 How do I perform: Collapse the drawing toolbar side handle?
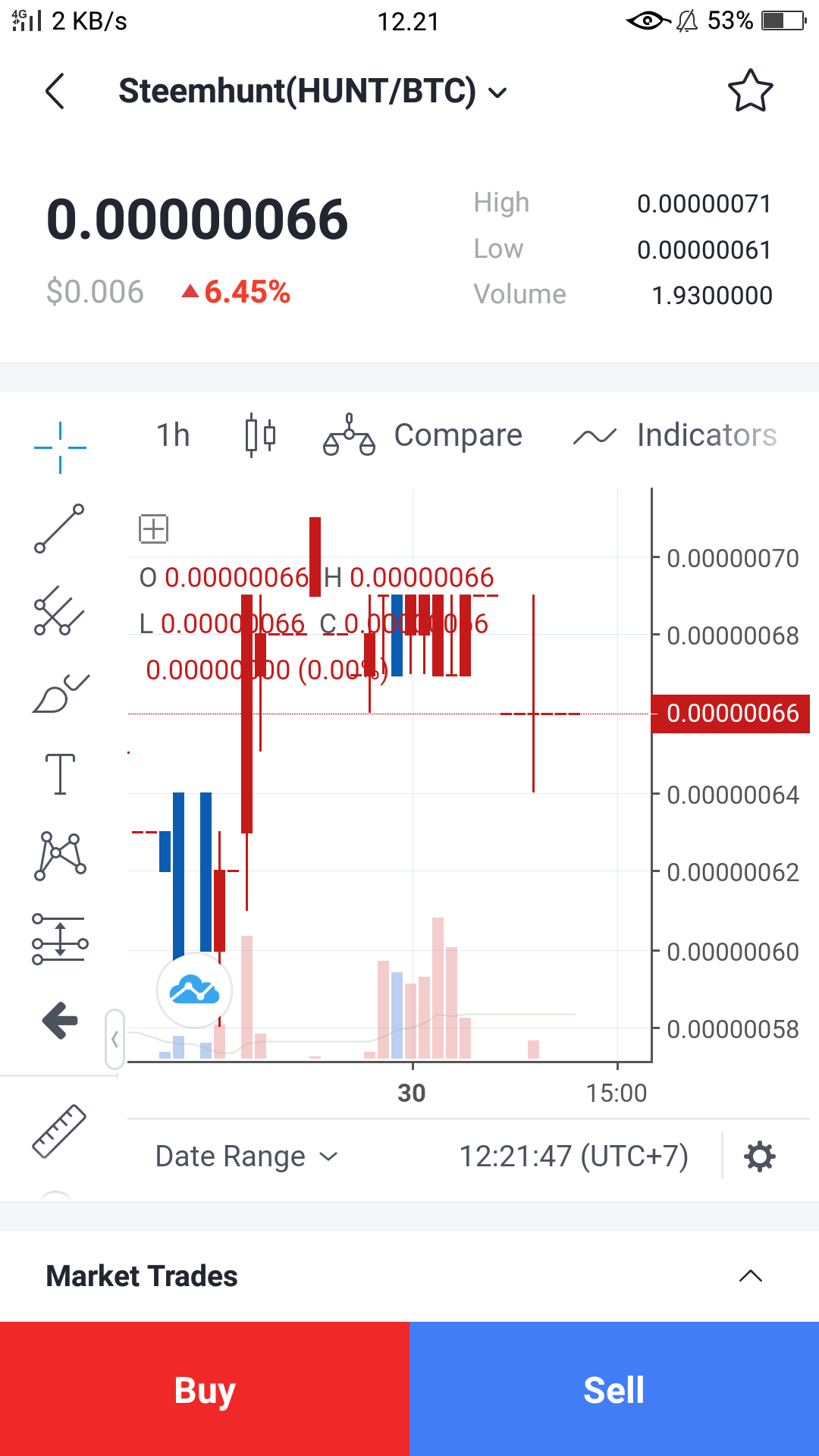click(115, 1039)
